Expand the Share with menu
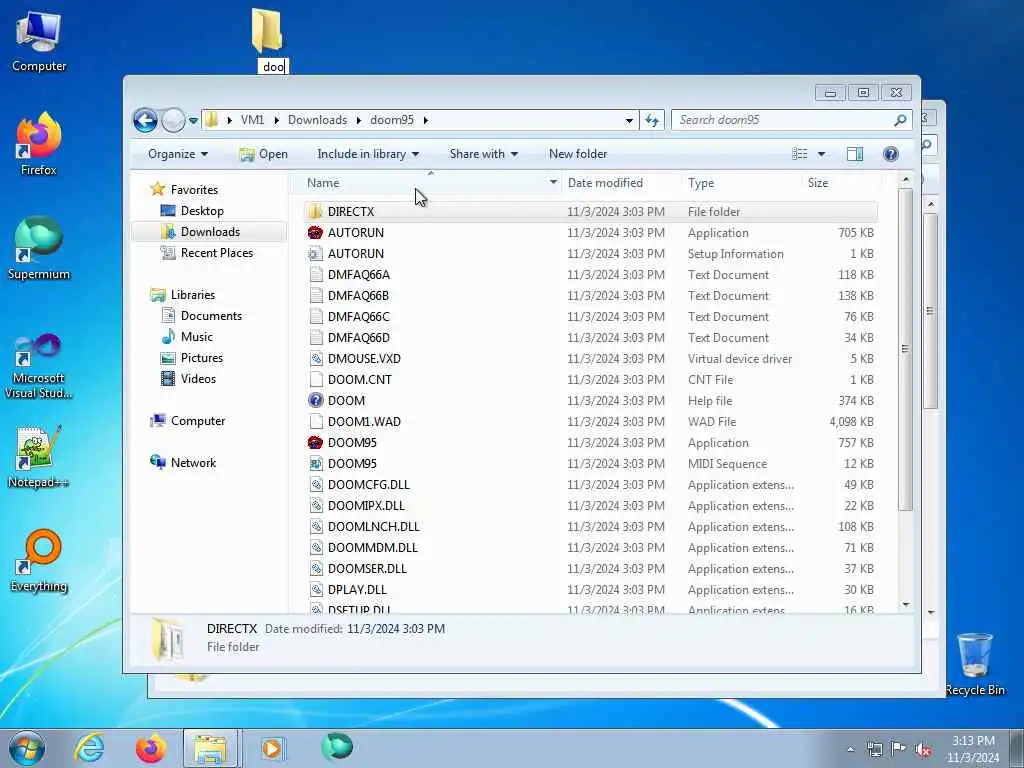 [x=483, y=154]
